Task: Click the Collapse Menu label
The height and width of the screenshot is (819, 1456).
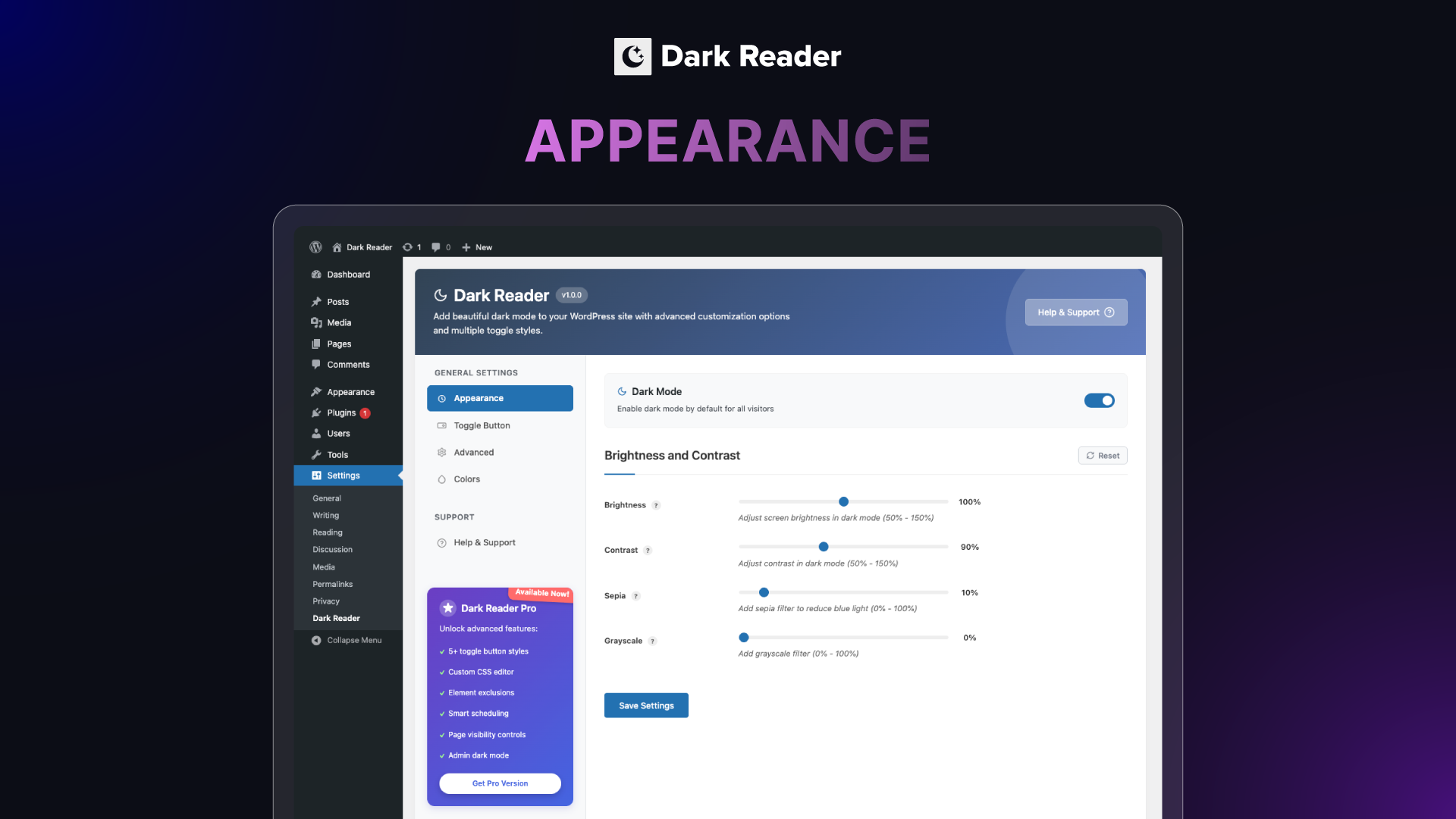Action: pyautogui.click(x=354, y=641)
